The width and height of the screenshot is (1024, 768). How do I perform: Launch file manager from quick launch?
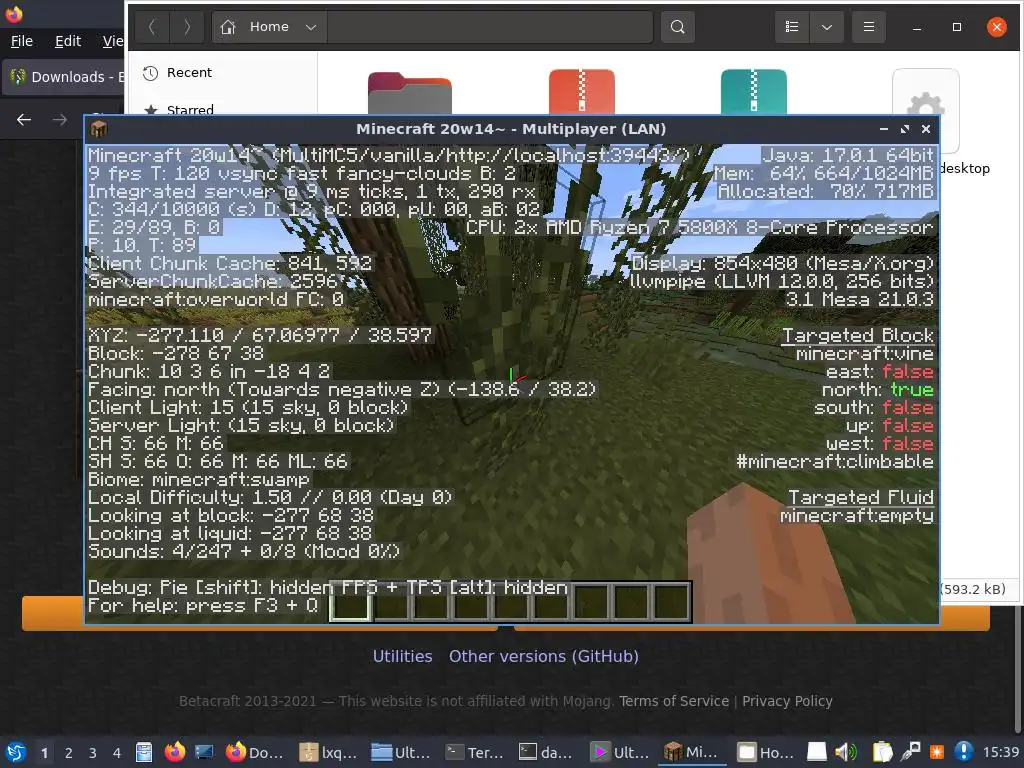click(x=144, y=752)
